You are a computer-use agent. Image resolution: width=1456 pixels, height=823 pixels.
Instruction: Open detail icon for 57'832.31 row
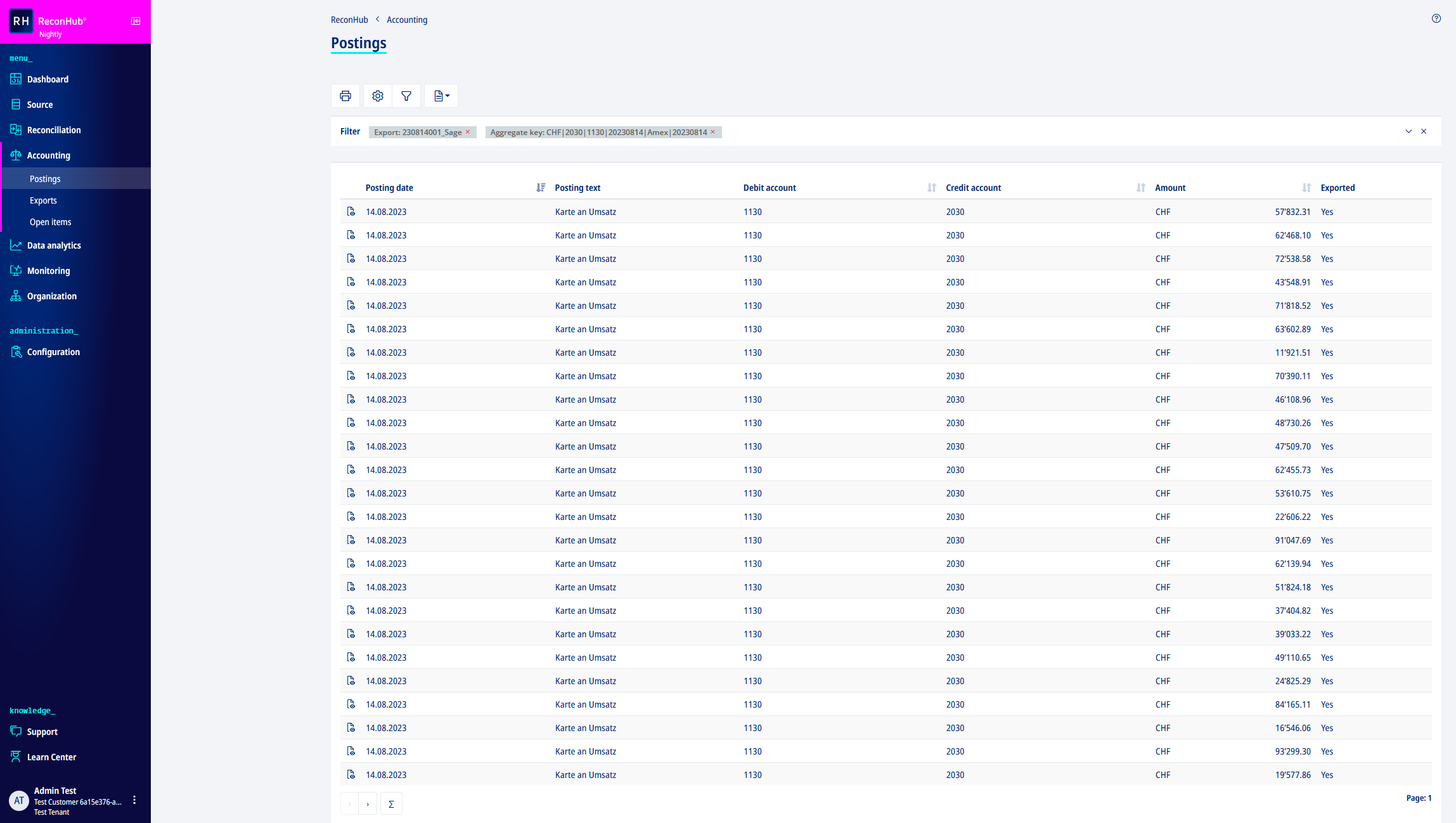coord(351,211)
